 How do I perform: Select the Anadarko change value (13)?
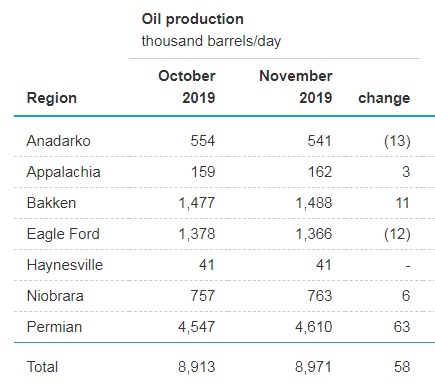(x=397, y=141)
